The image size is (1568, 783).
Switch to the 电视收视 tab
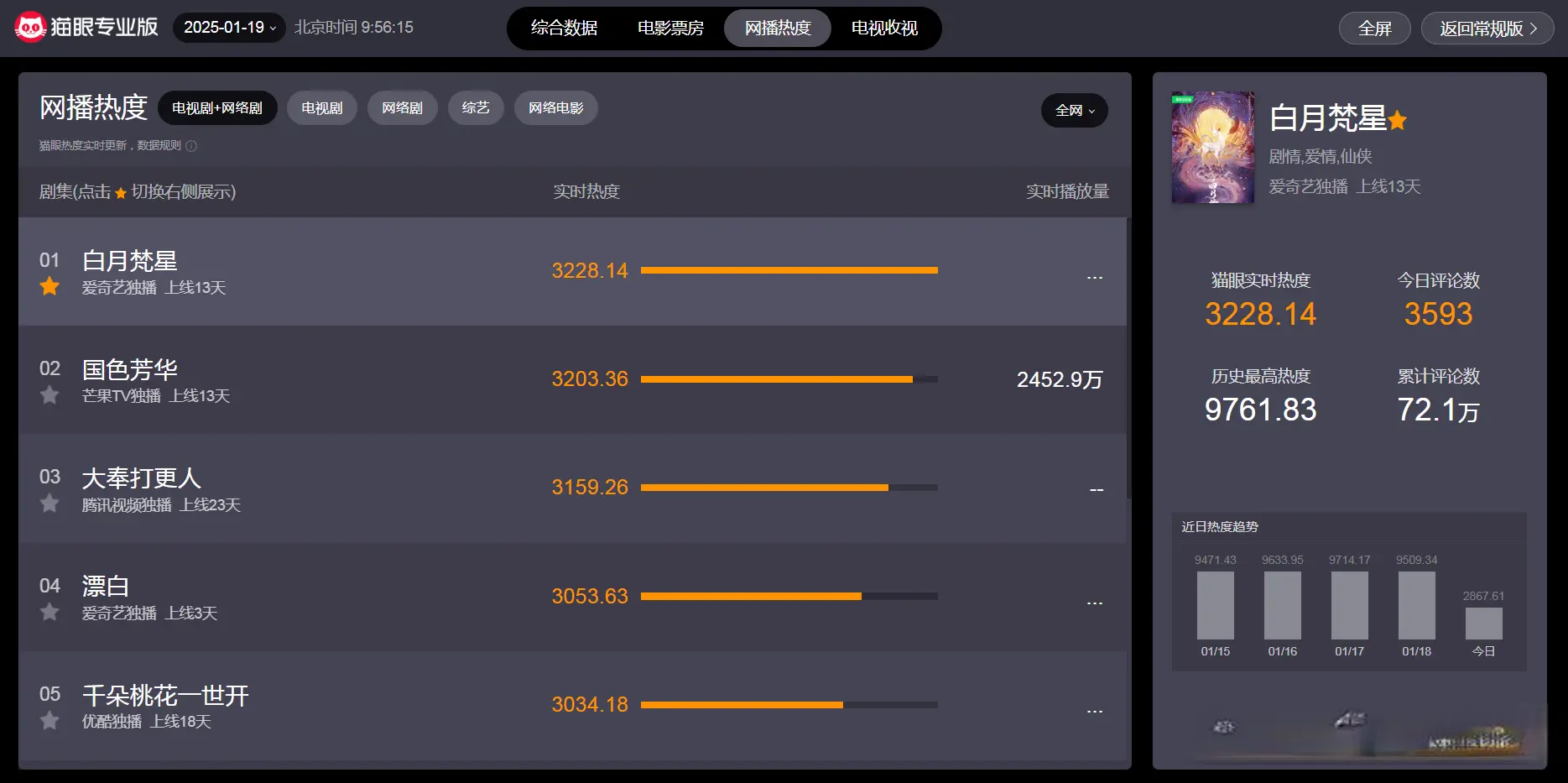[884, 28]
